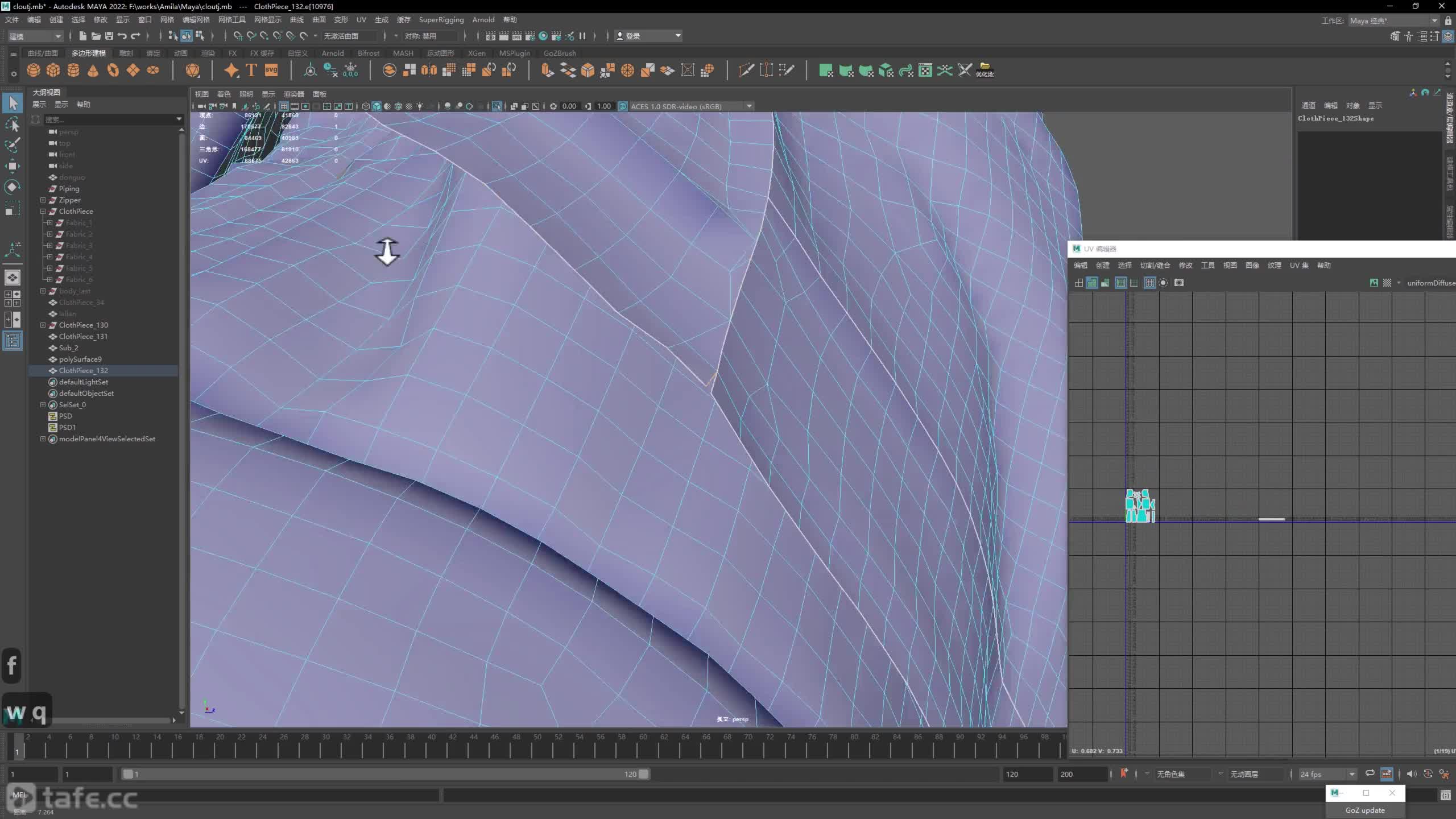Click the MEL command line label
The width and height of the screenshot is (1456, 819).
tap(19, 795)
